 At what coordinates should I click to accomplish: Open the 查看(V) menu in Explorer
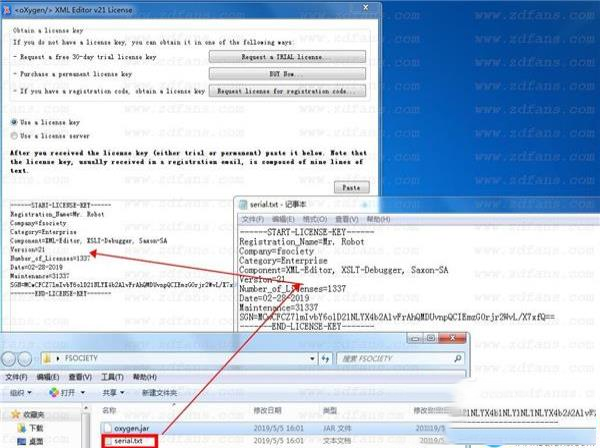tap(80, 377)
